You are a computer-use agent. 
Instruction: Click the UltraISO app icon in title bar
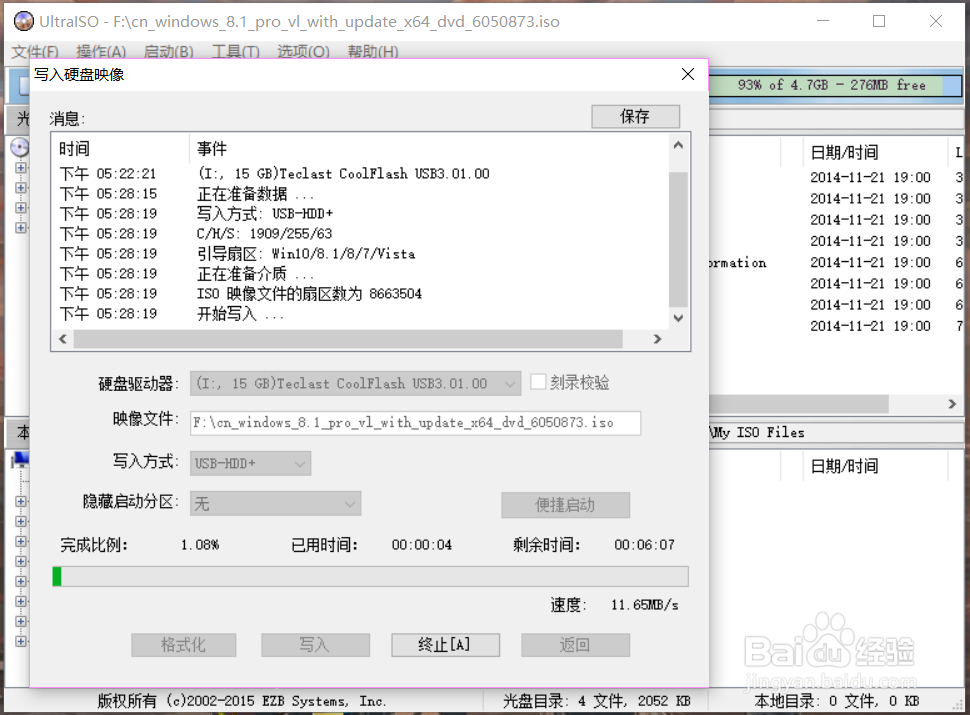24,21
